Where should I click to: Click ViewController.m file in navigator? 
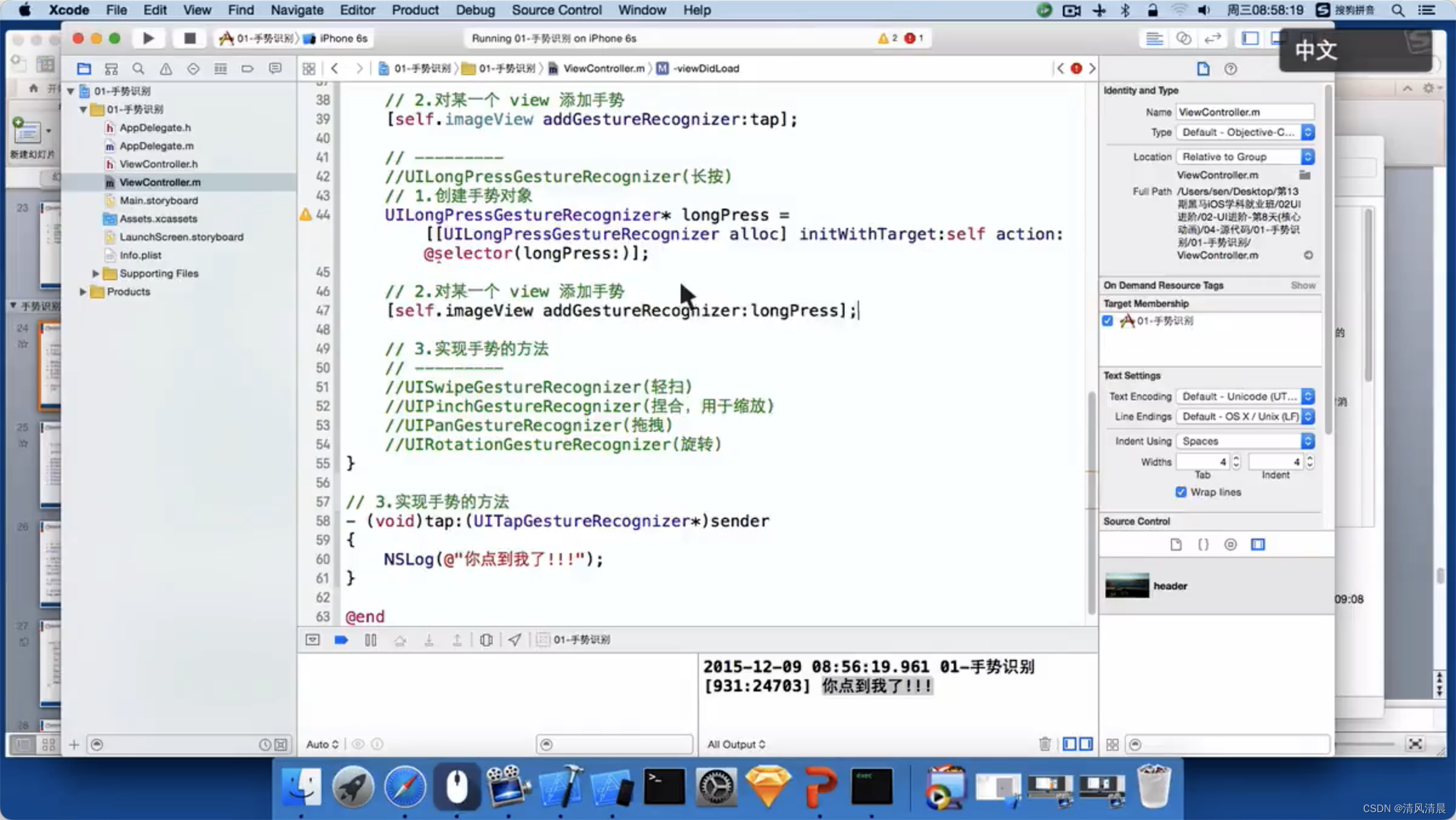coord(160,181)
